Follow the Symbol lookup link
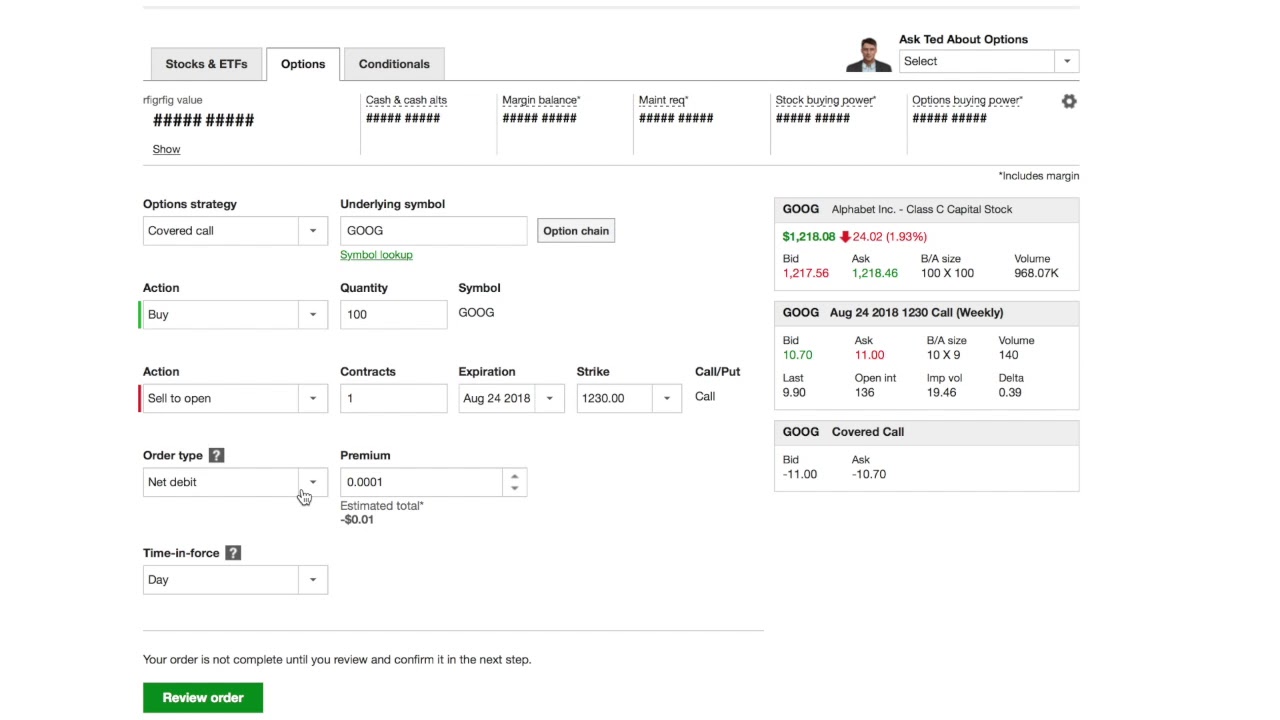1280x720 pixels. tap(376, 255)
